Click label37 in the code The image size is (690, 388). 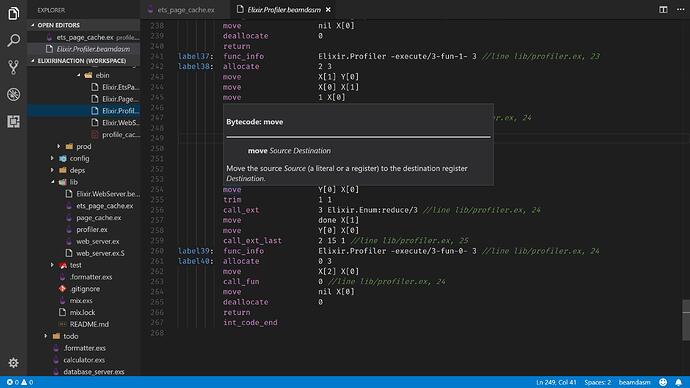tap(195, 56)
